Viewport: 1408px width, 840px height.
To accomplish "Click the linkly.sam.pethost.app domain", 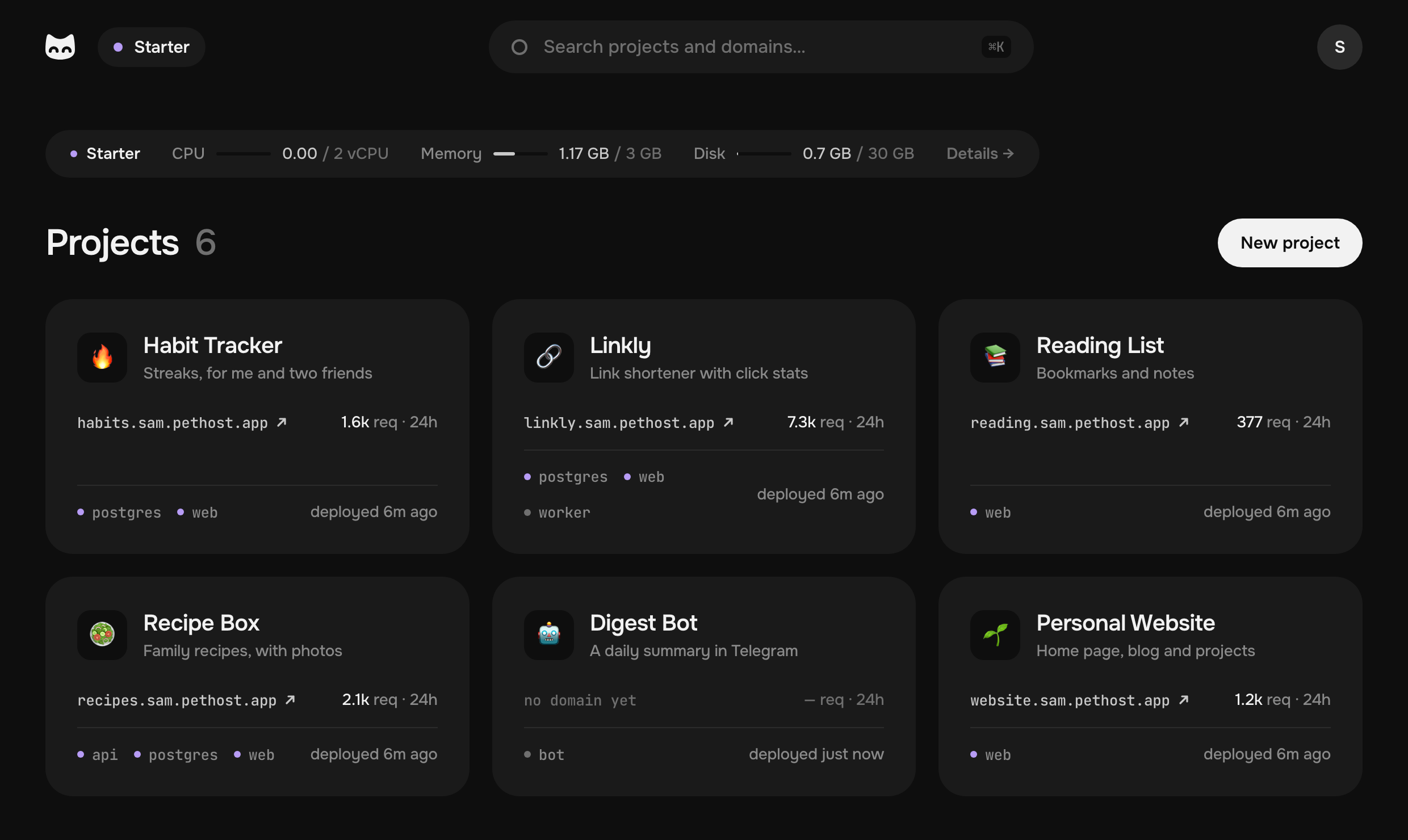I will tap(619, 423).
